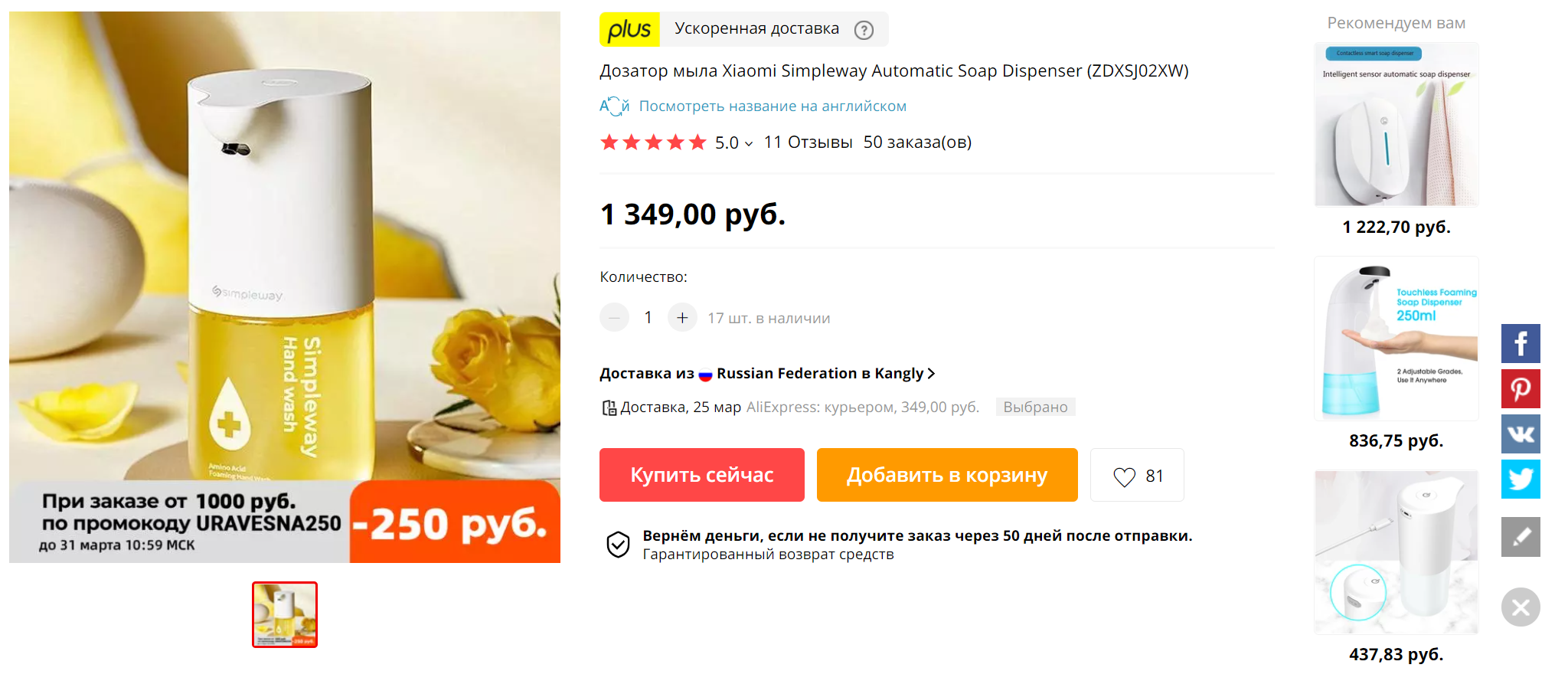
Task: Select the soap dispenser thumbnail image
Action: [285, 614]
